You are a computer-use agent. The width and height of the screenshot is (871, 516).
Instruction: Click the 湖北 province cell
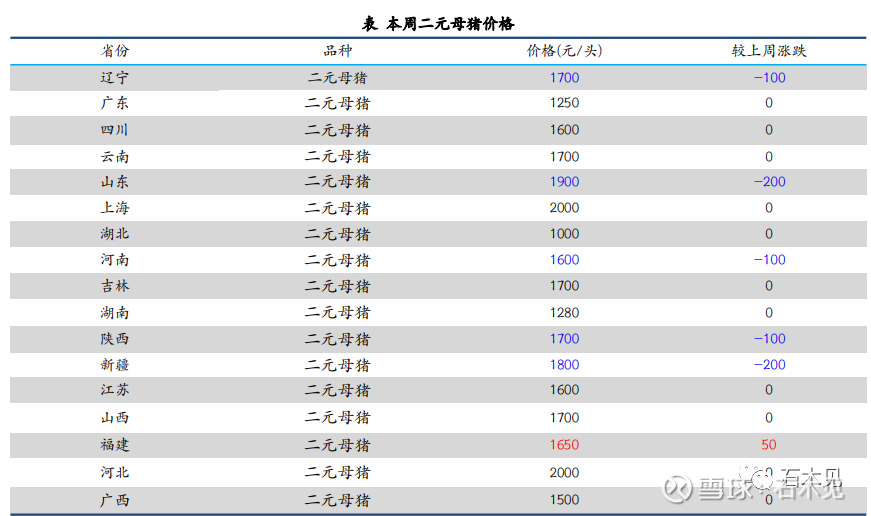(x=115, y=234)
